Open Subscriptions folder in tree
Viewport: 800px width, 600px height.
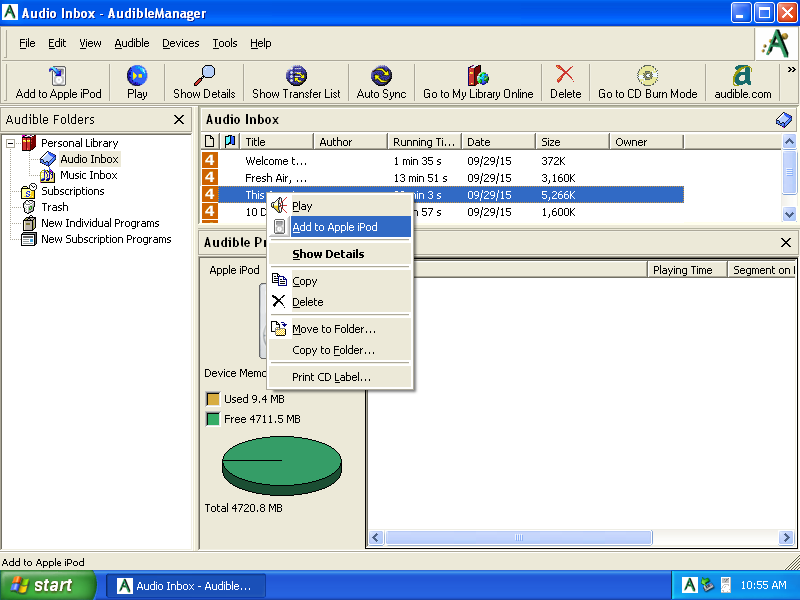click(x=72, y=191)
